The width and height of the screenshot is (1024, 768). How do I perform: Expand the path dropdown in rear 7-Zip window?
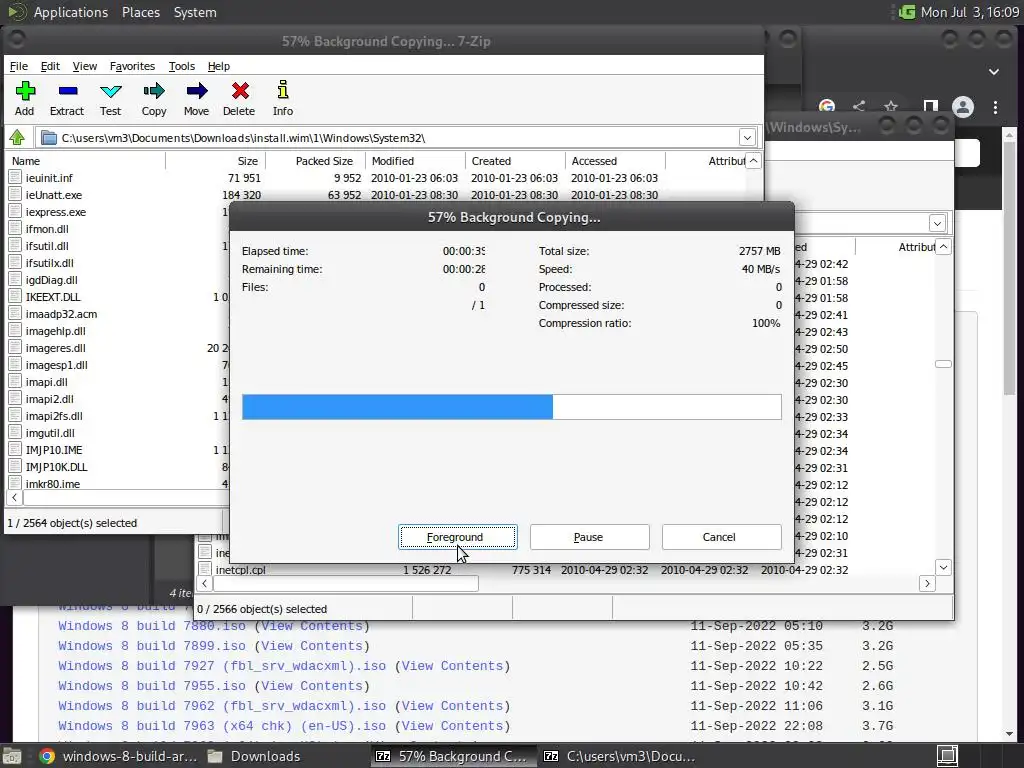click(x=937, y=223)
